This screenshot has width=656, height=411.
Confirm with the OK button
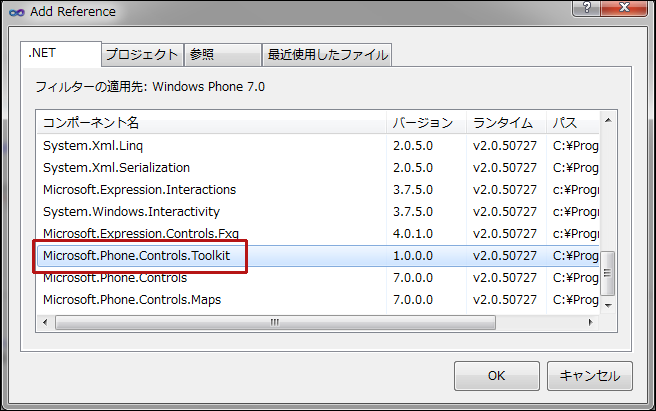(497, 376)
